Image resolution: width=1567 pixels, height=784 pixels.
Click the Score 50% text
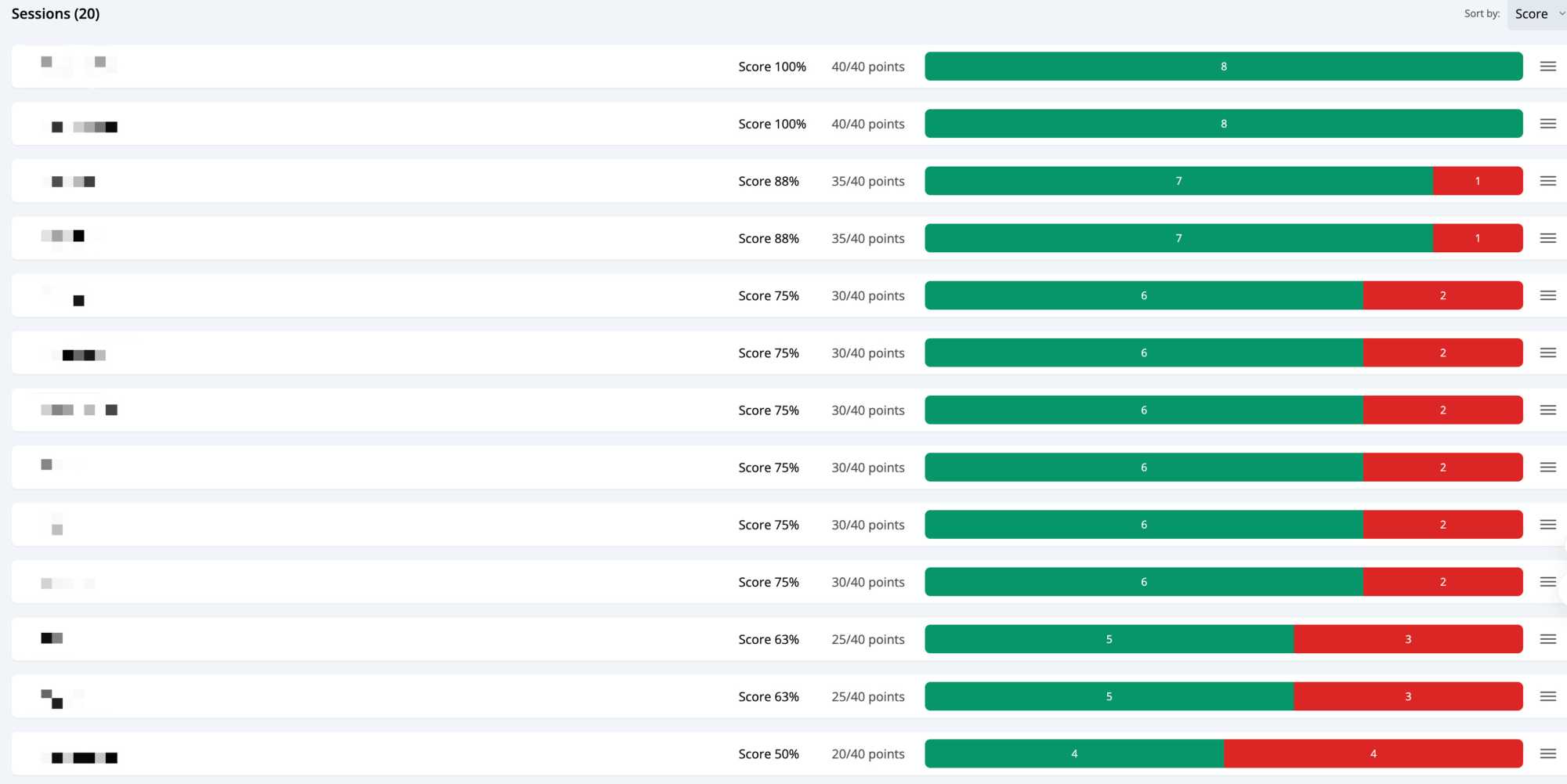768,753
